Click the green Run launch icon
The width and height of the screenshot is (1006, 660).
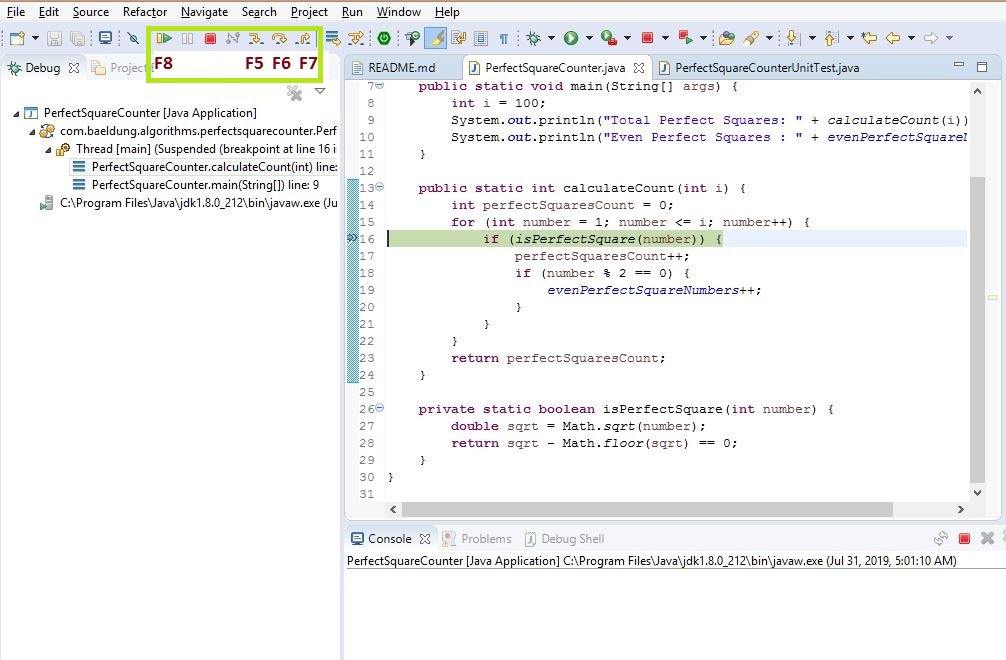pos(571,38)
